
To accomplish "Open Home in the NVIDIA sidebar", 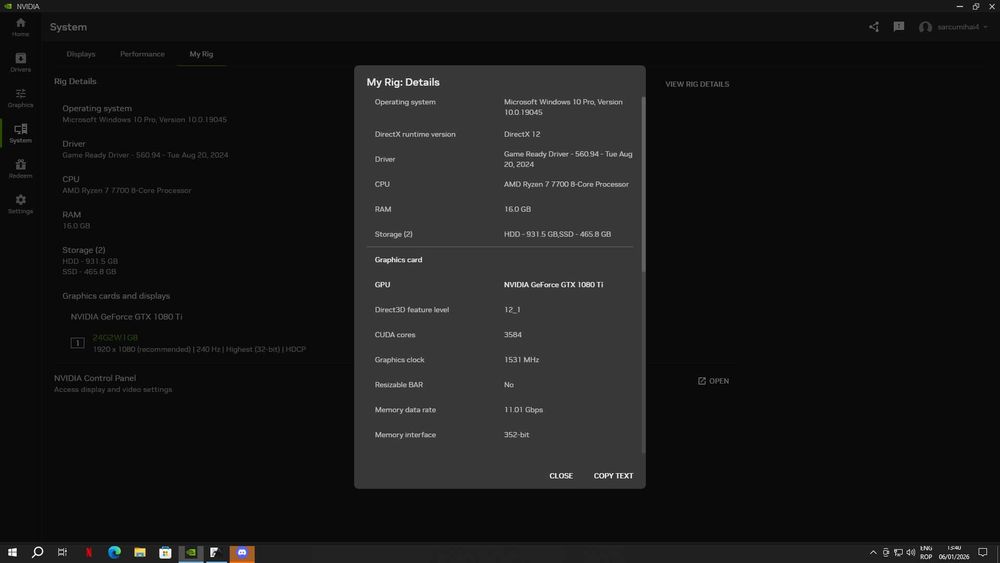I will coord(20,27).
